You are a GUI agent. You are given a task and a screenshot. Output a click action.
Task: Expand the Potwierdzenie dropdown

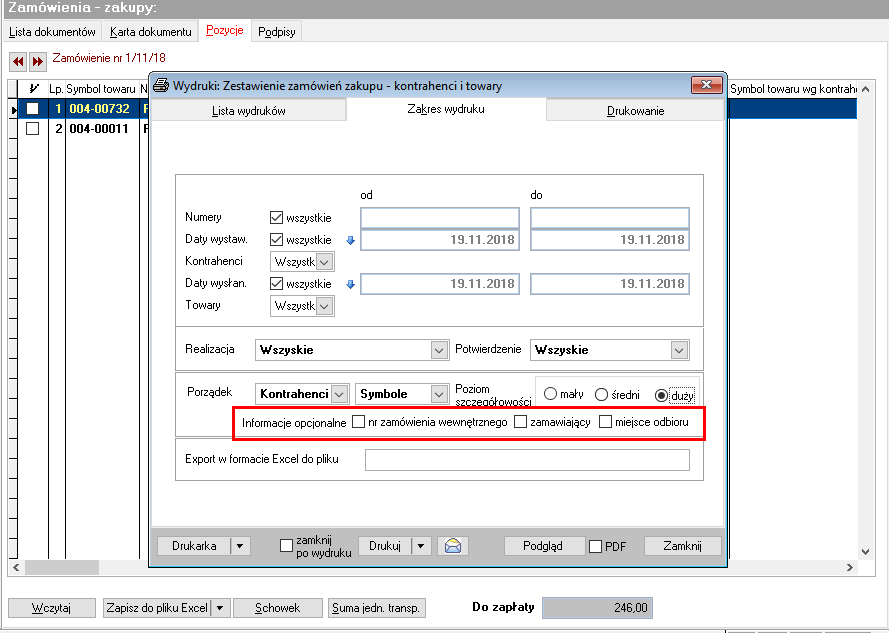[x=679, y=350]
